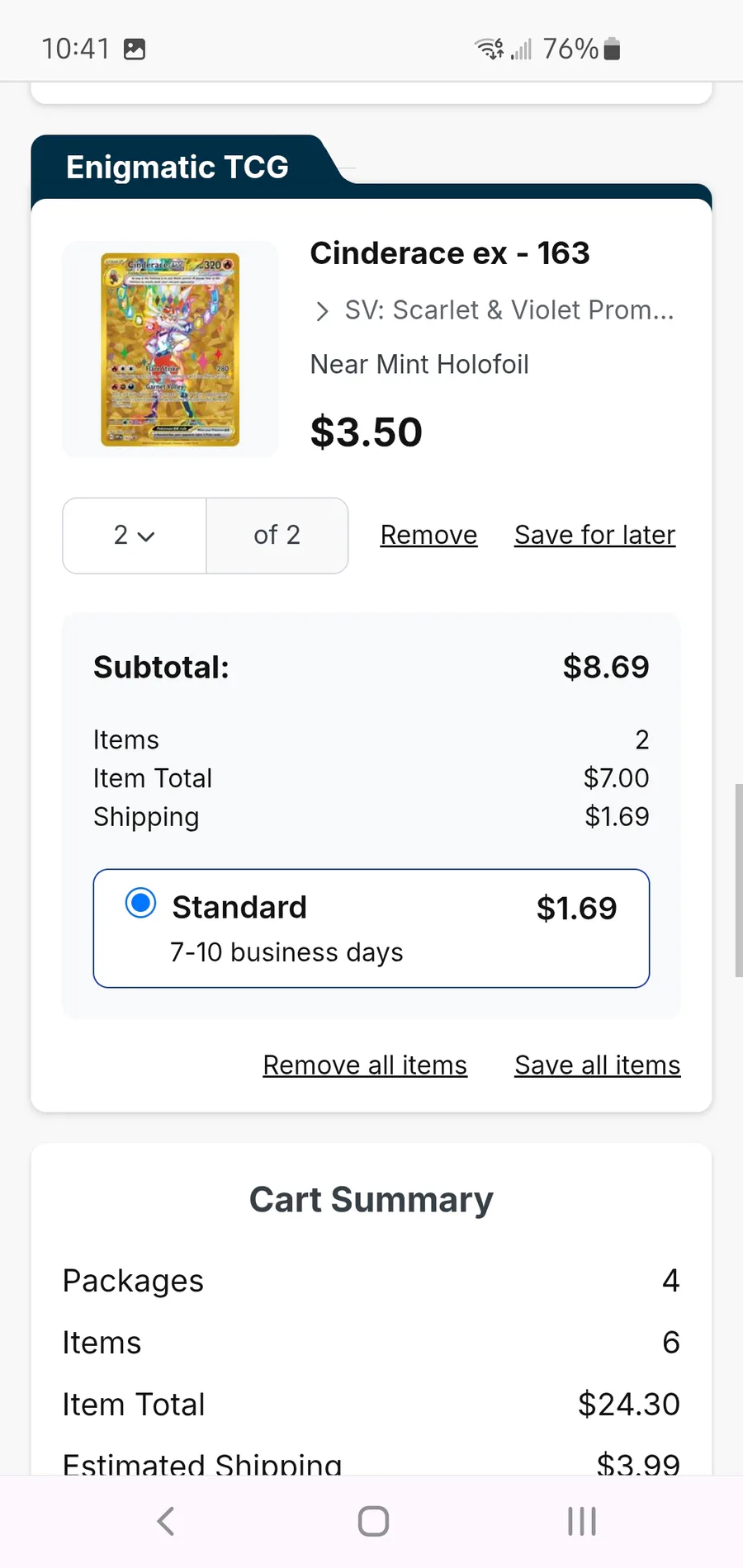Tap the Enigmatic TCG seller tab

tap(177, 168)
